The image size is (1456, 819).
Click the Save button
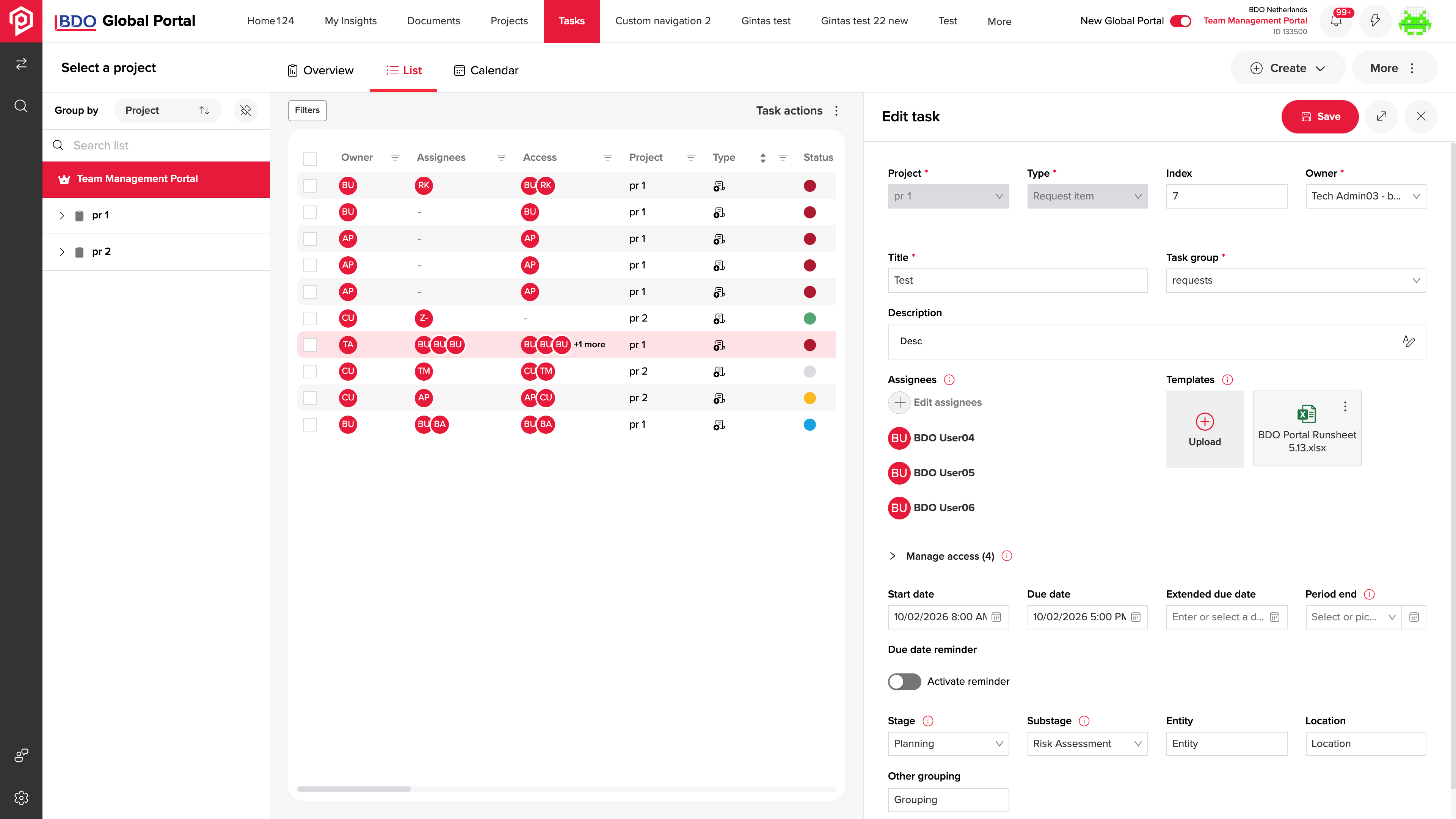(x=1320, y=116)
